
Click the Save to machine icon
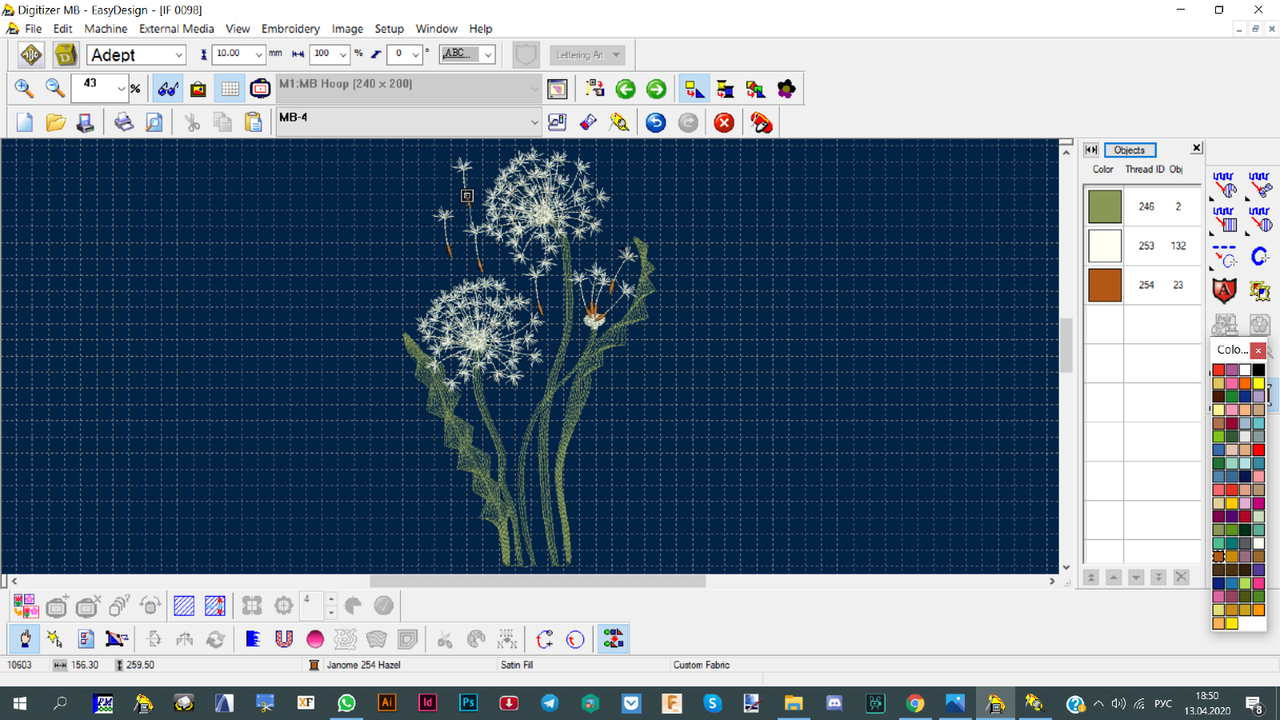(85, 122)
